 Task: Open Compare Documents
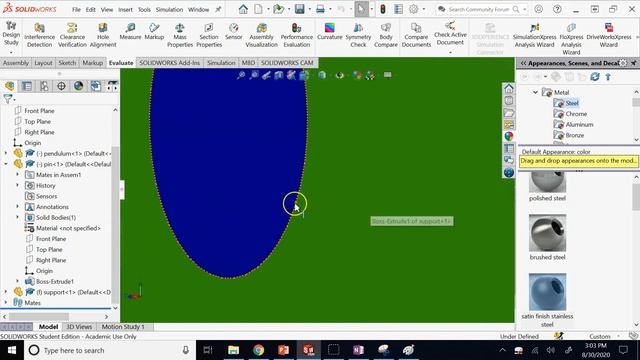(x=416, y=35)
